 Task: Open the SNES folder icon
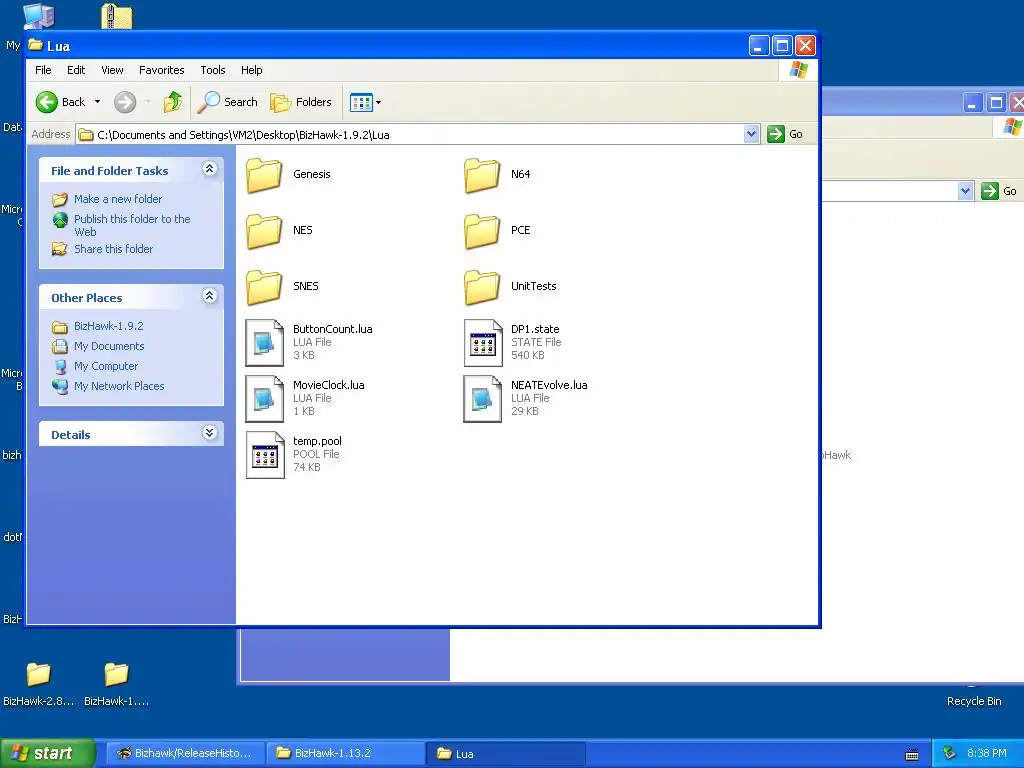tap(264, 287)
